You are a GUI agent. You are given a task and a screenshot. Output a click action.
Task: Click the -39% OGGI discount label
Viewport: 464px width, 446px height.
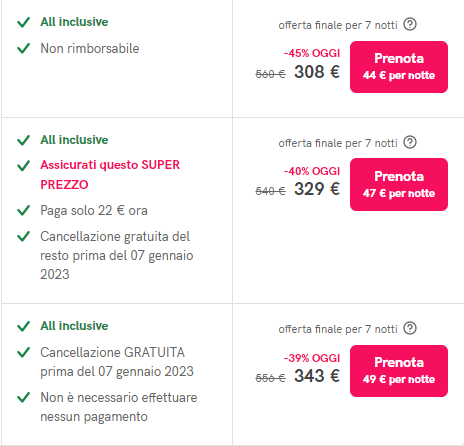point(312,358)
